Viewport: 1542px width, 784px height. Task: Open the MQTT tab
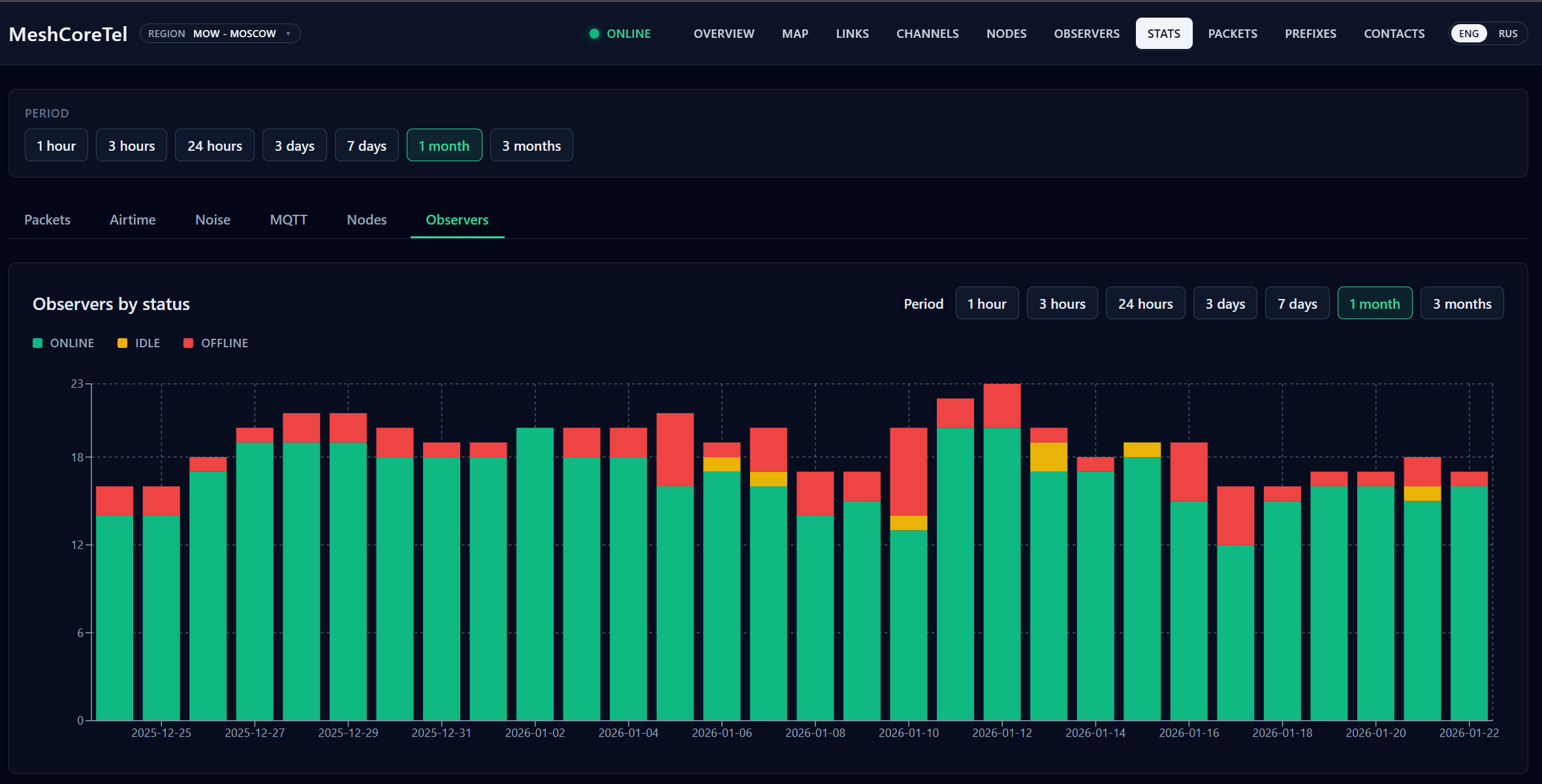(289, 220)
